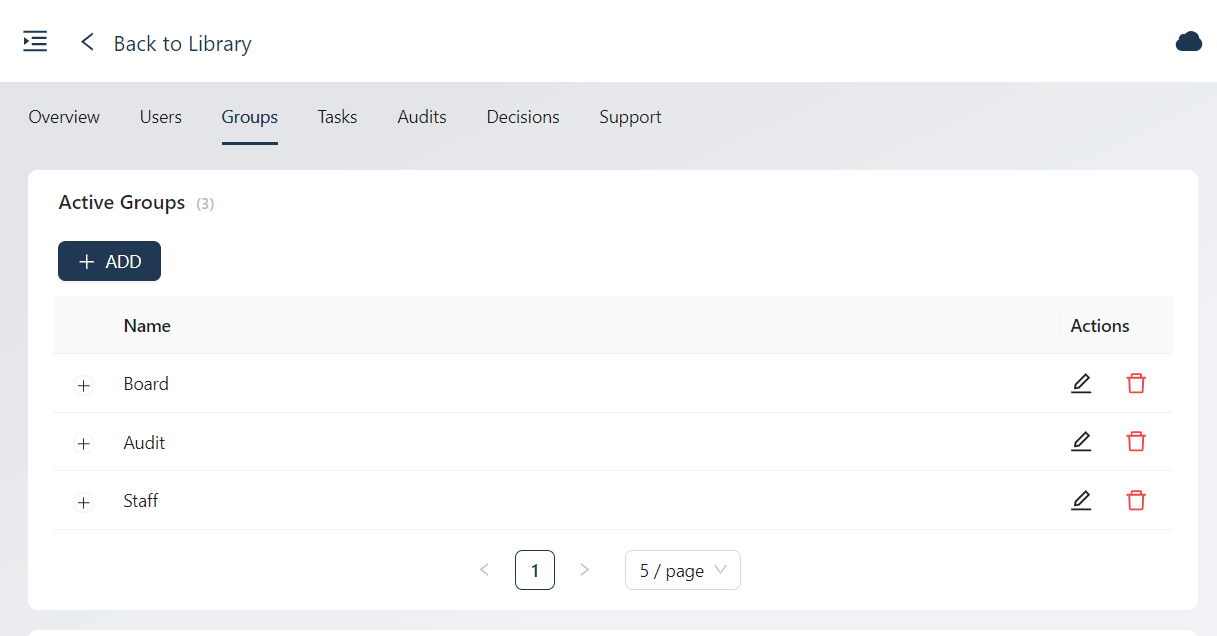Delete the Staff group
This screenshot has height=636, width=1217.
tap(1136, 500)
